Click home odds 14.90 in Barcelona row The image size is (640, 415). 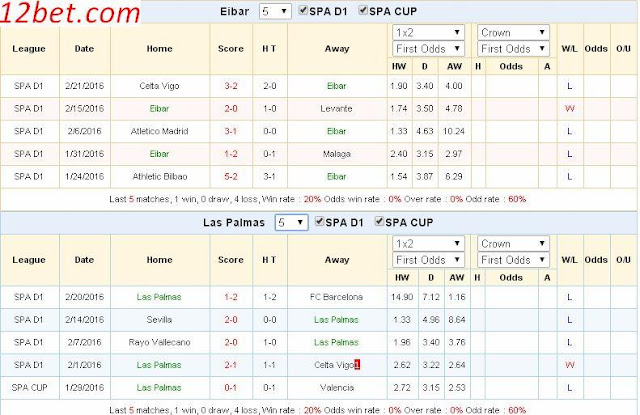coord(402,297)
